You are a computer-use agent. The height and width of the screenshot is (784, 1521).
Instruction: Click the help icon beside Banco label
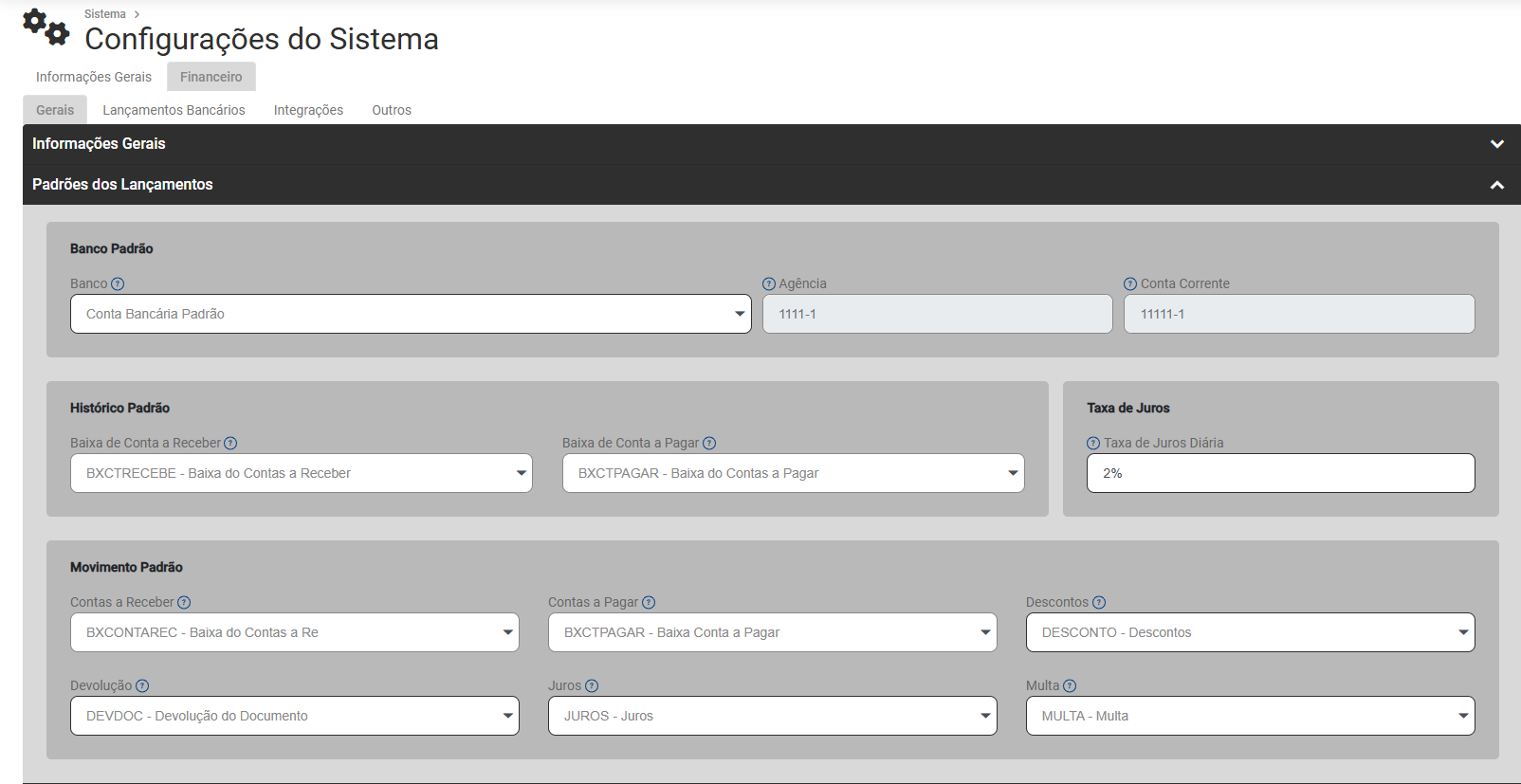pyautogui.click(x=118, y=284)
